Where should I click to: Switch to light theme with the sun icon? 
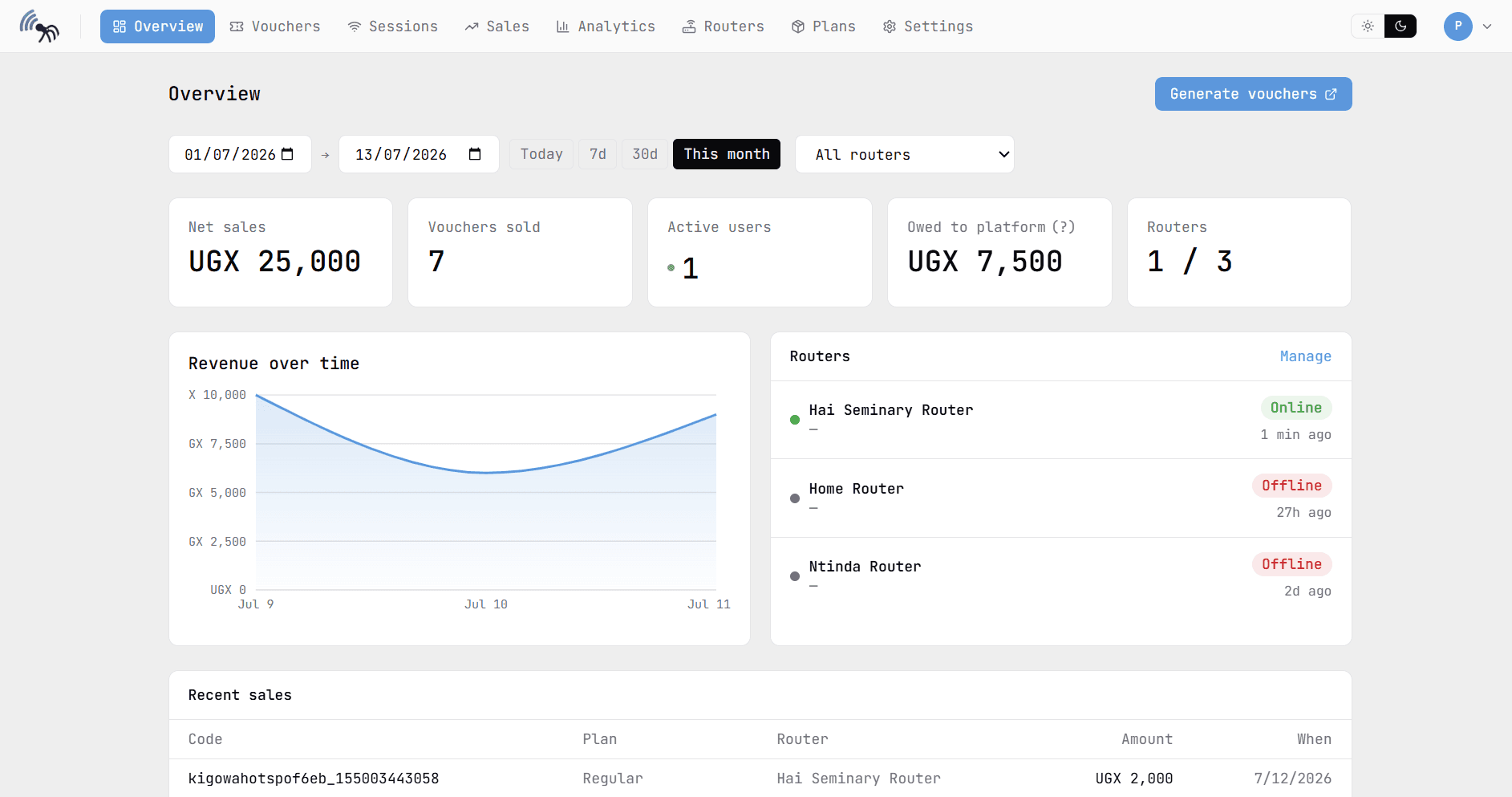coord(1368,26)
